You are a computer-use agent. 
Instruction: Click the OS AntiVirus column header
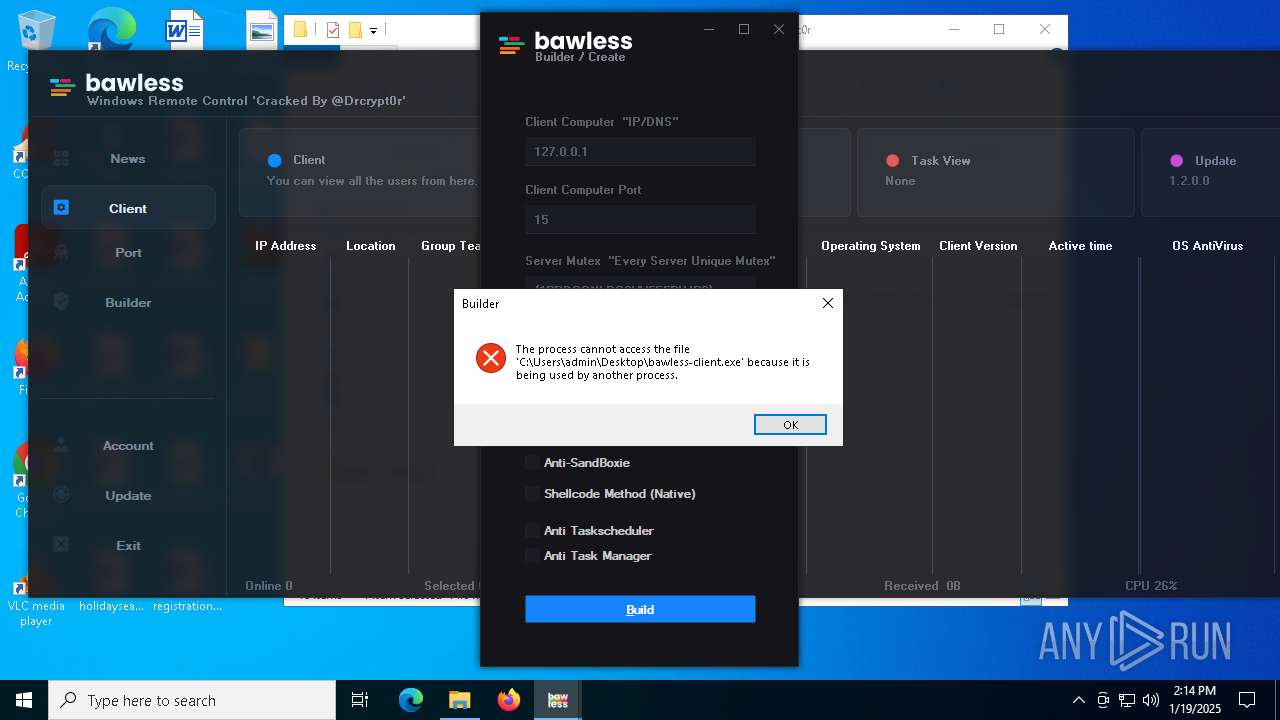tap(1207, 246)
